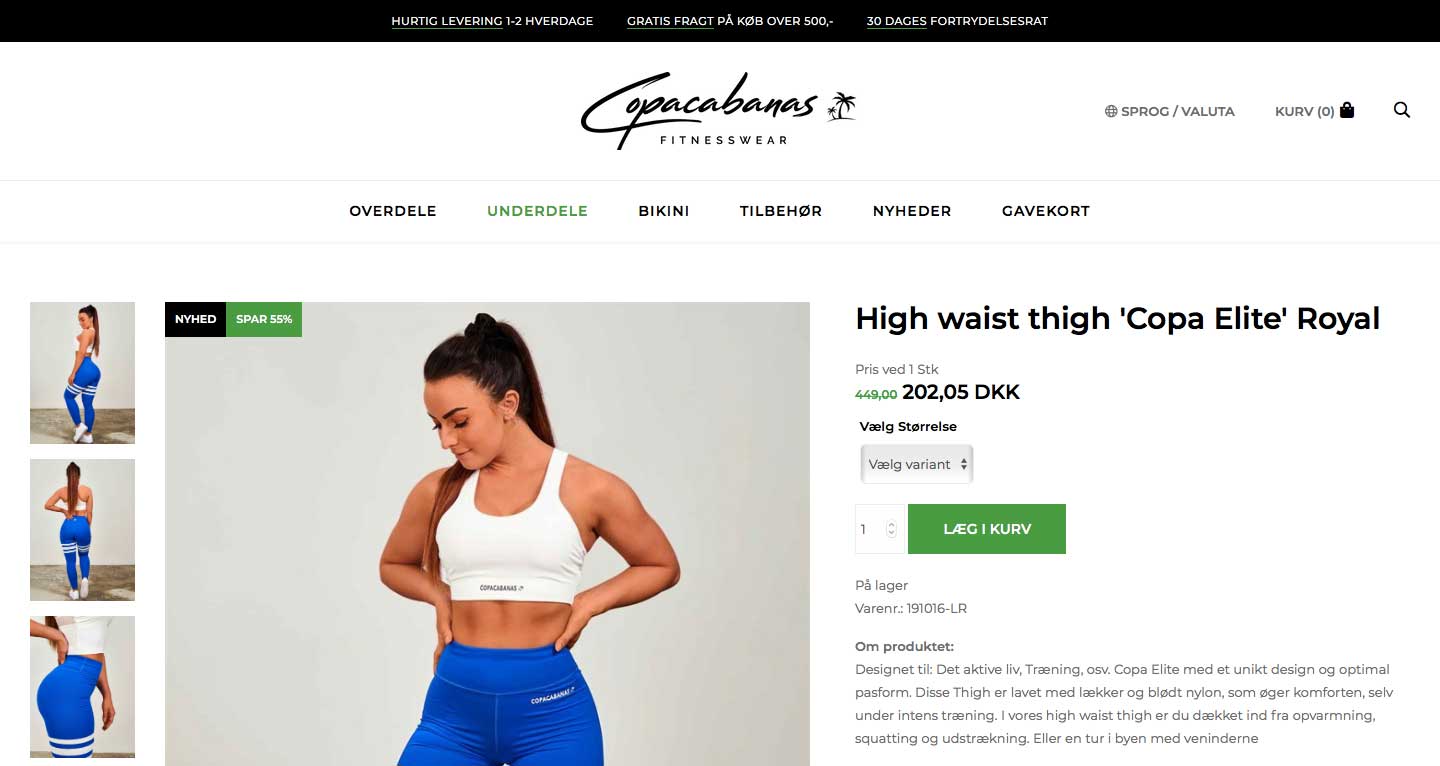Open the Vælg variant size dropdown
This screenshot has width=1440, height=766.
pos(916,464)
